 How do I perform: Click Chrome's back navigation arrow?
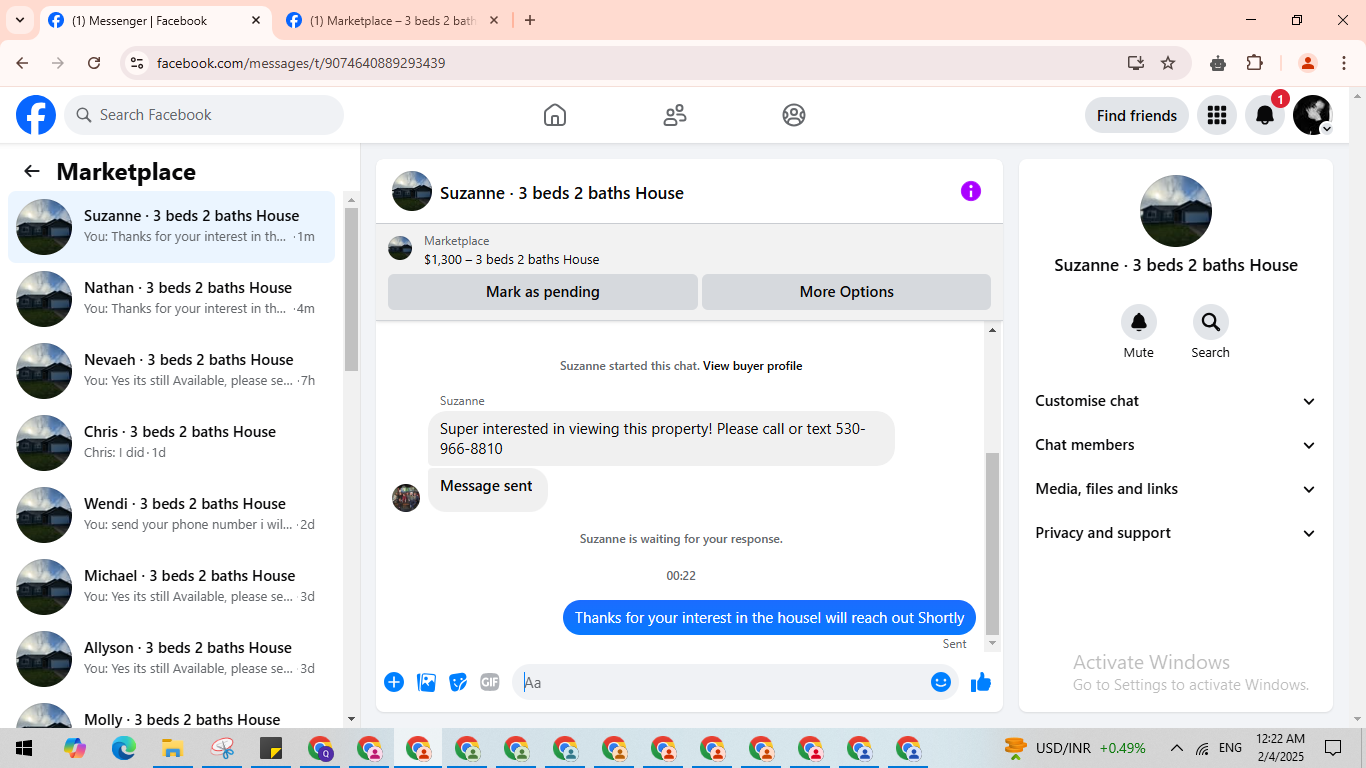[22, 63]
